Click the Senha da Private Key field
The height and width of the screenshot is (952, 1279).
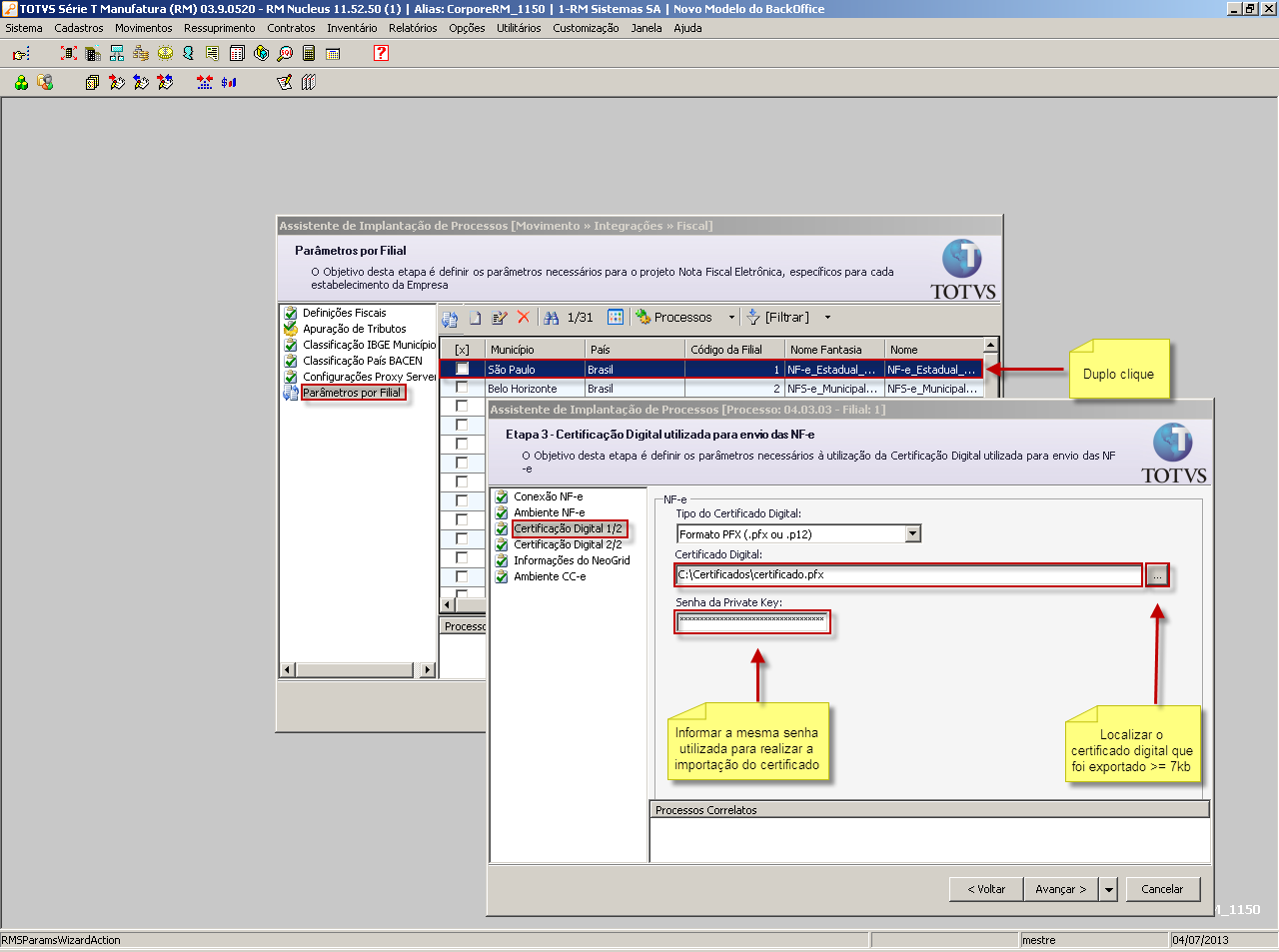(x=751, y=622)
